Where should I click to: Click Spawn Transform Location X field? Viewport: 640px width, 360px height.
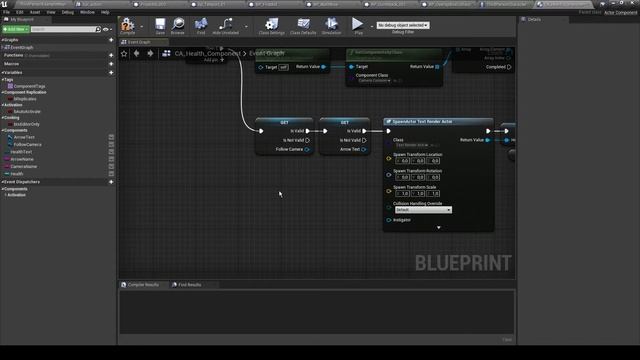click(x=402, y=161)
